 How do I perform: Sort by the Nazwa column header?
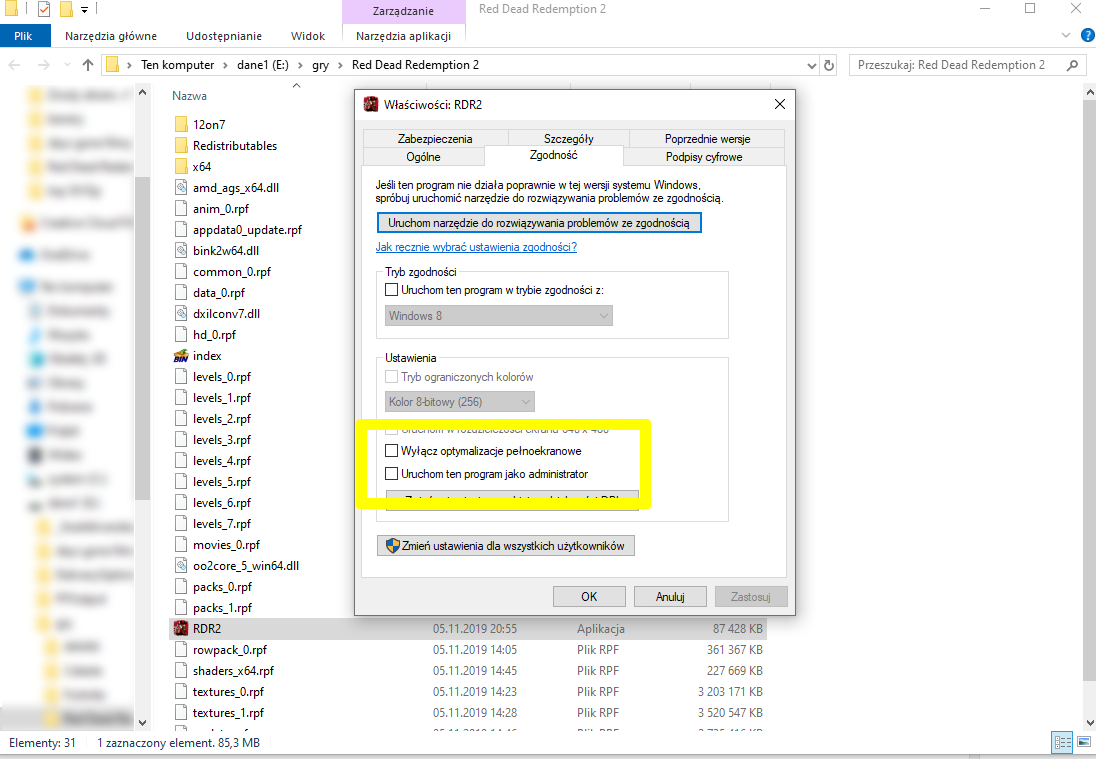pos(189,96)
